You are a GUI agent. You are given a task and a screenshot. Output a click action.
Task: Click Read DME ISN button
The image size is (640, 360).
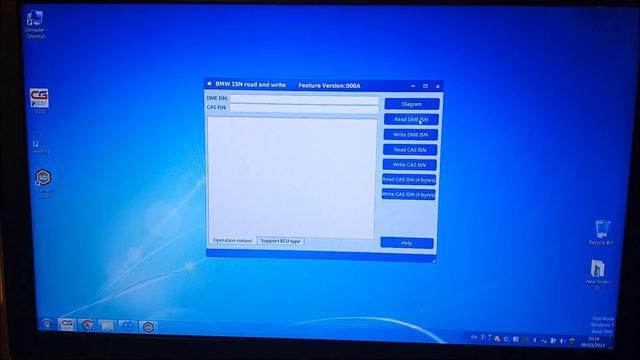[411, 119]
